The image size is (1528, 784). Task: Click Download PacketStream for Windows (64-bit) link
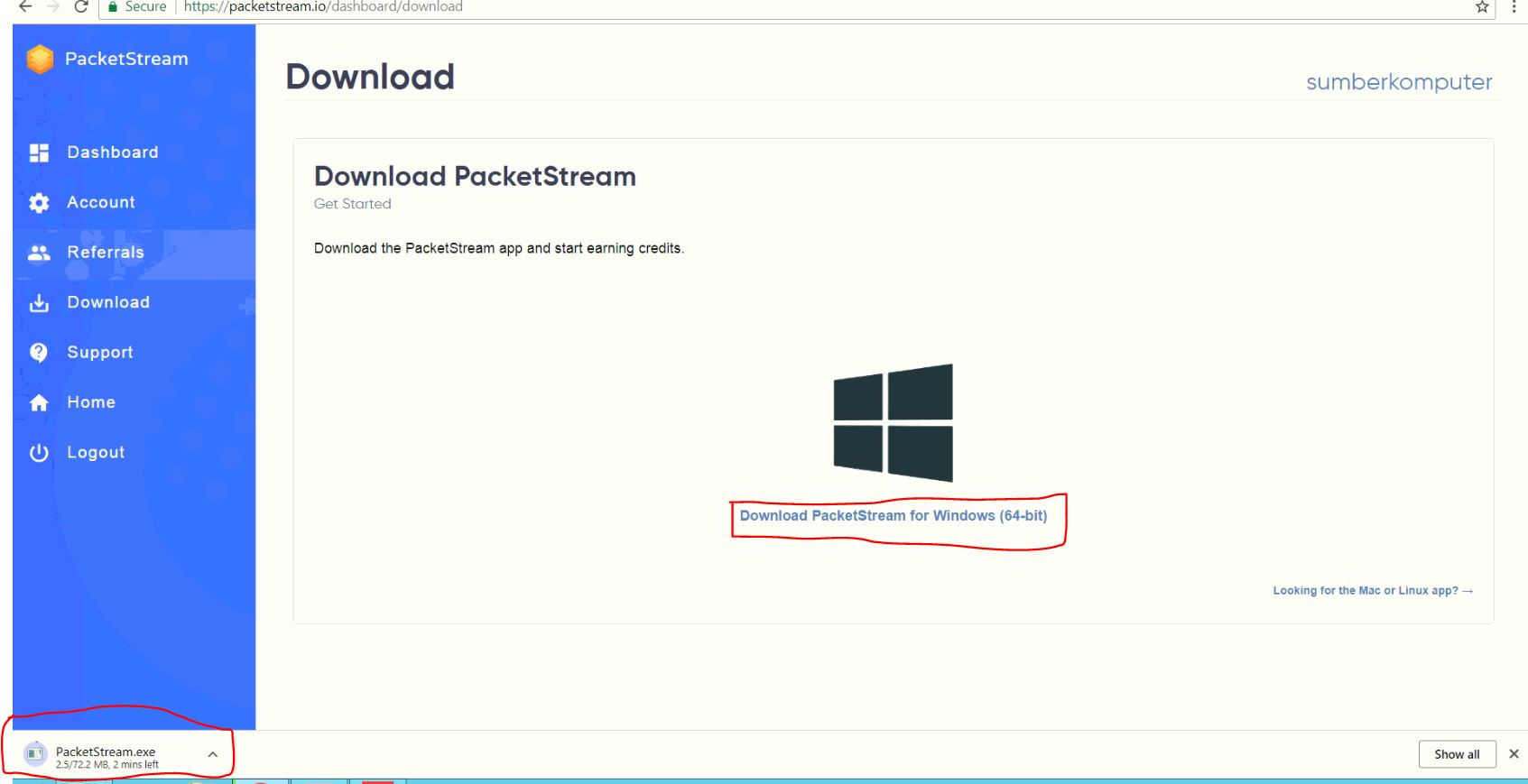pyautogui.click(x=894, y=516)
